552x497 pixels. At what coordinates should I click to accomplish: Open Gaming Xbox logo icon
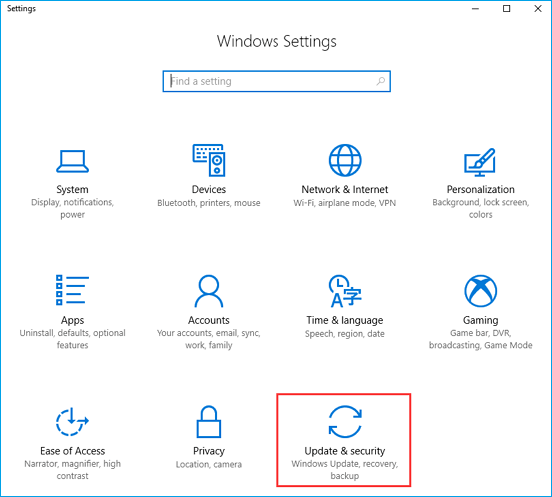tap(481, 291)
